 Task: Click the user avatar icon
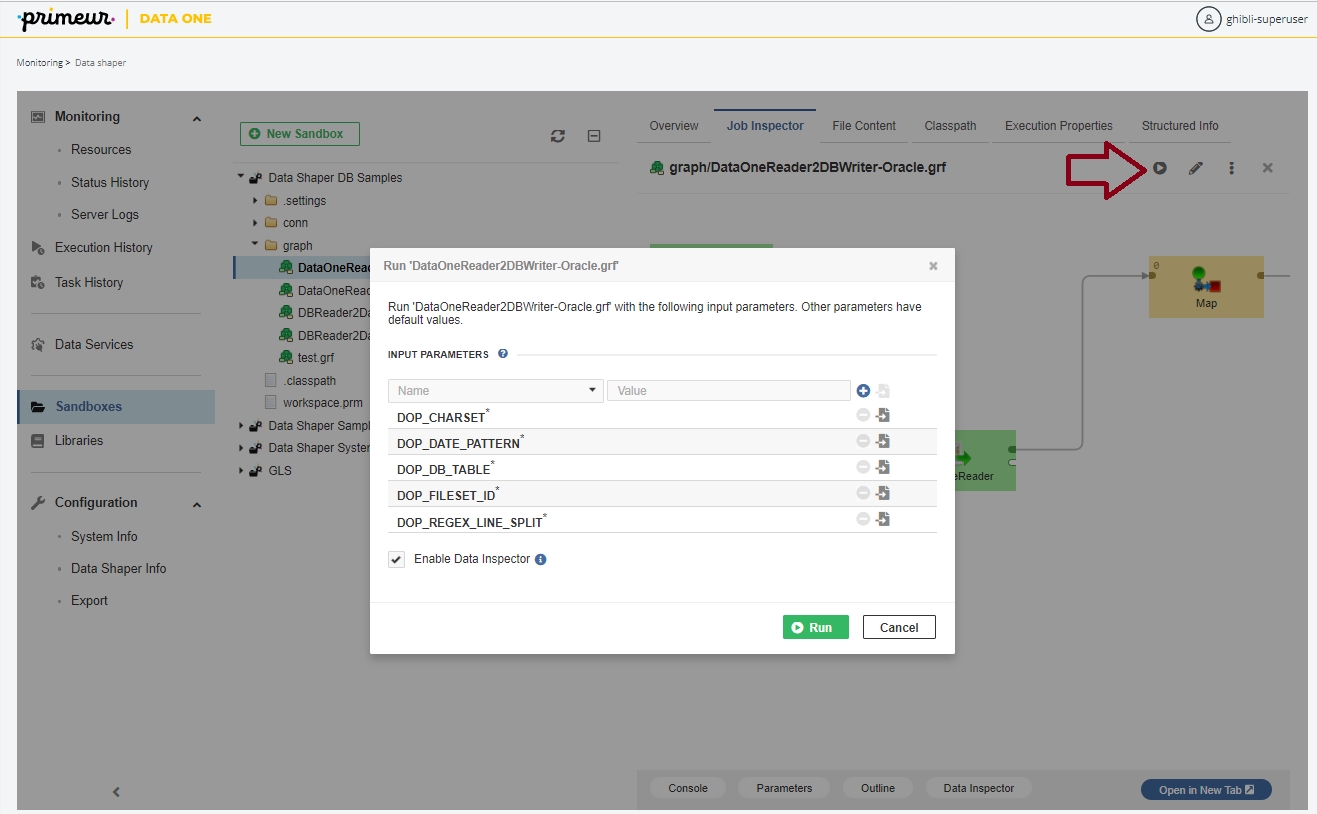[x=1209, y=18]
